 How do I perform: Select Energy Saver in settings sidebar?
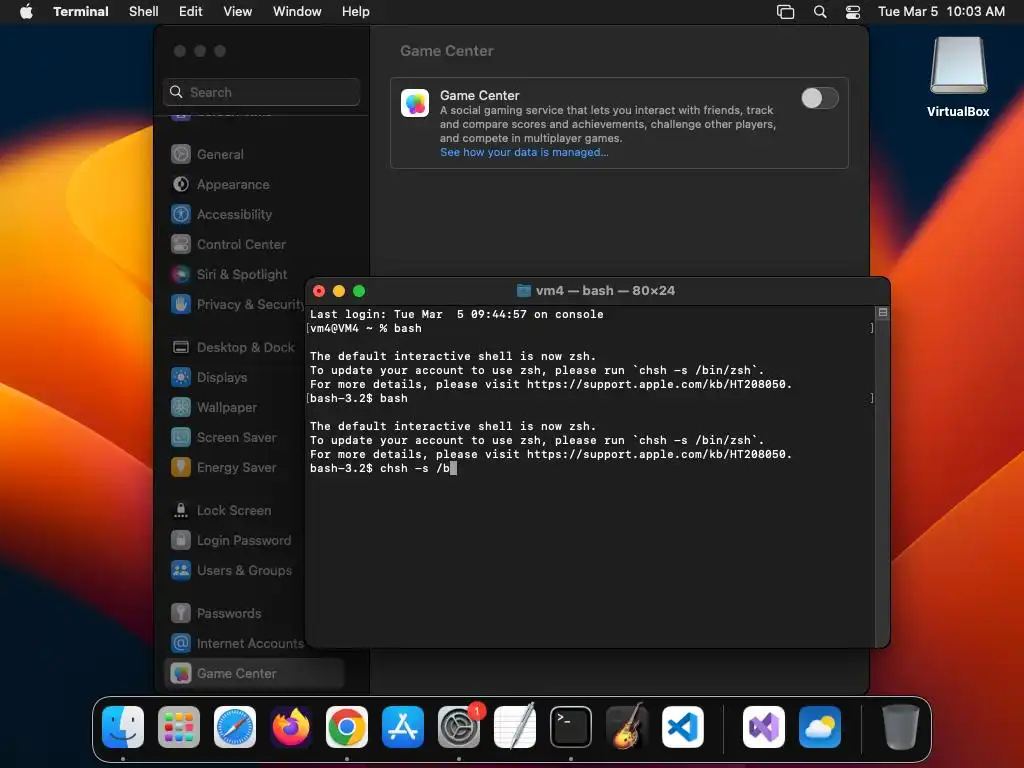235,468
